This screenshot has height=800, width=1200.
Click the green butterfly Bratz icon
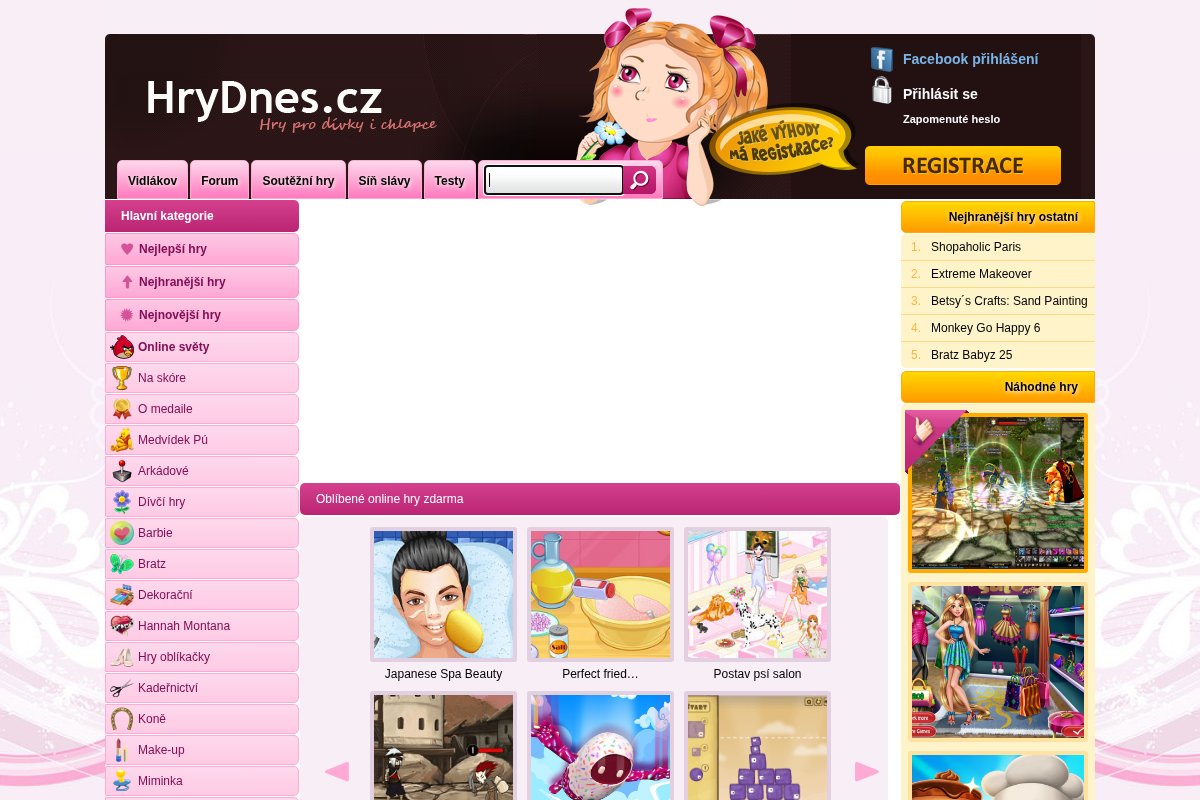[122, 564]
